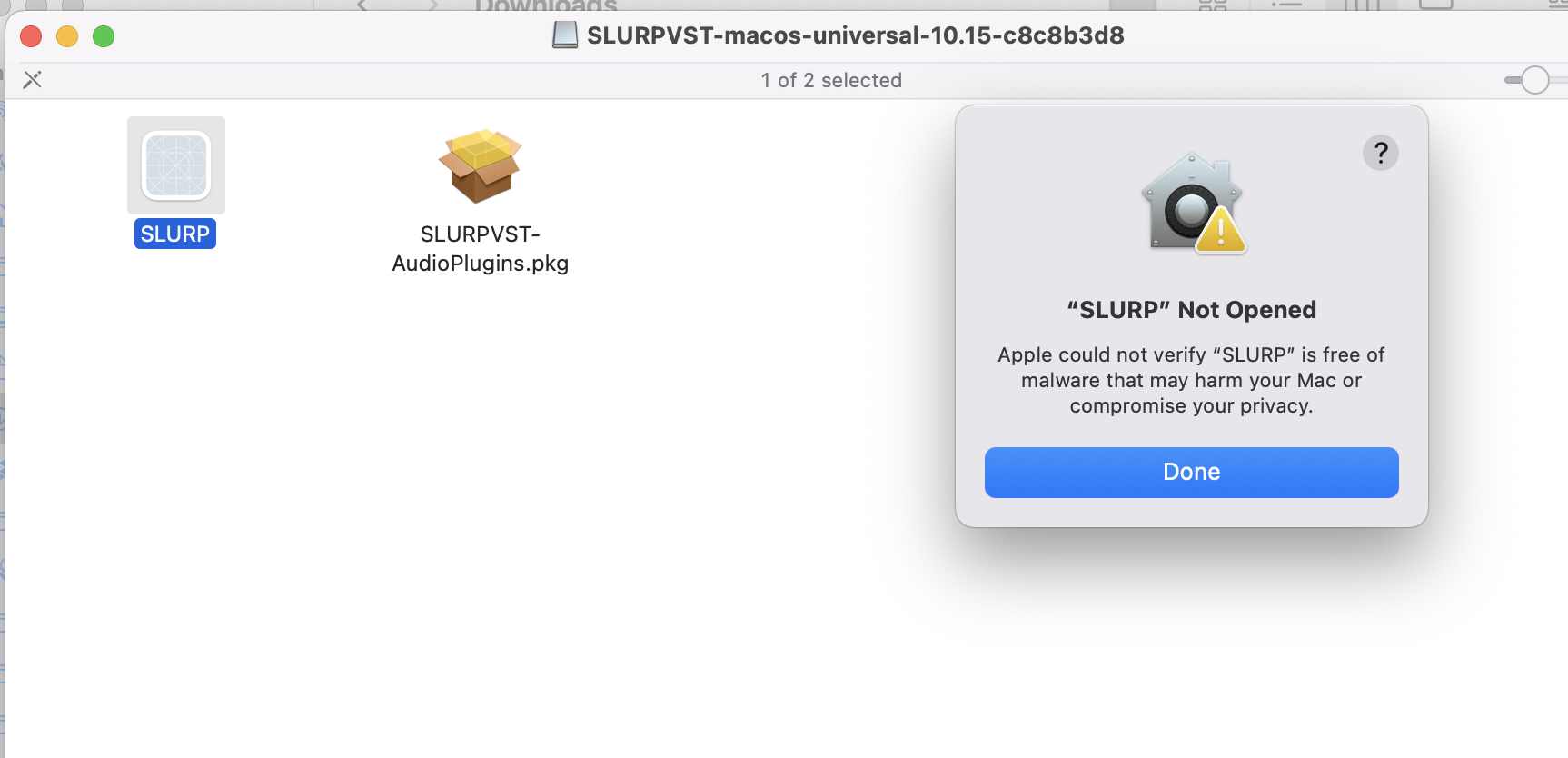Click the SLURPVST-AudioPlugins.pkg file name text
This screenshot has width=1568, height=758.
[x=480, y=248]
